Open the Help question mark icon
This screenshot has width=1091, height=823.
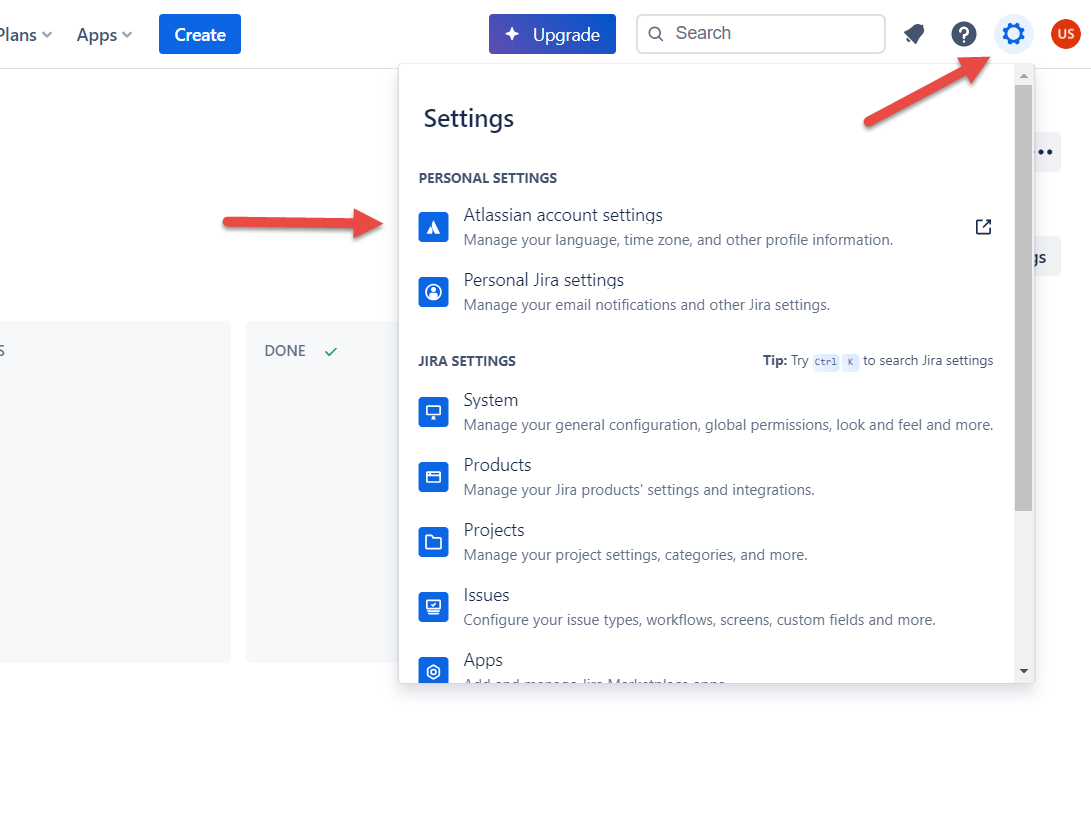pos(963,33)
